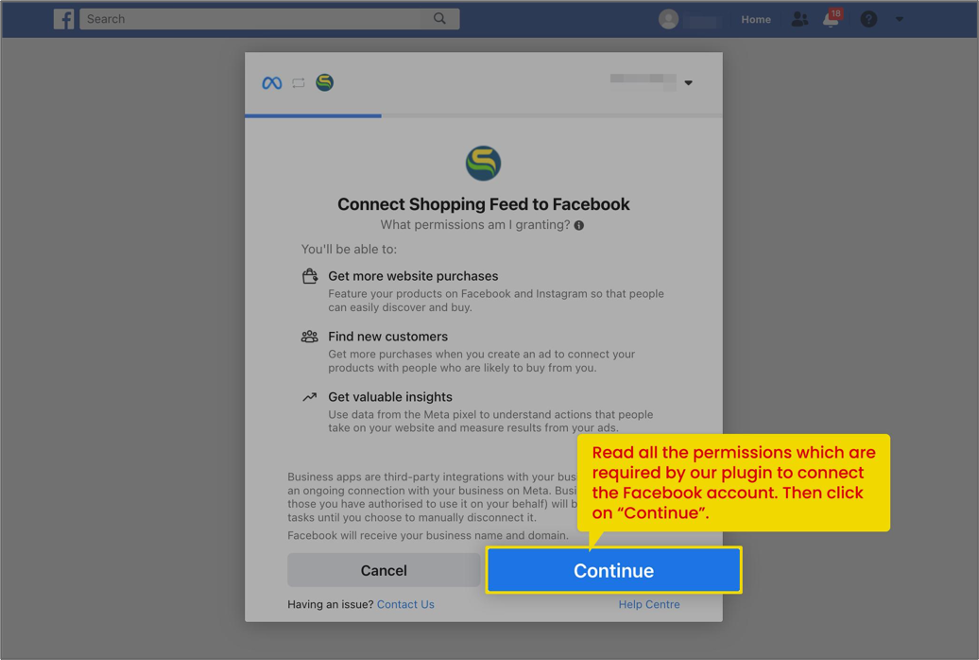979x660 pixels.
Task: Click the Continue button
Action: point(614,570)
